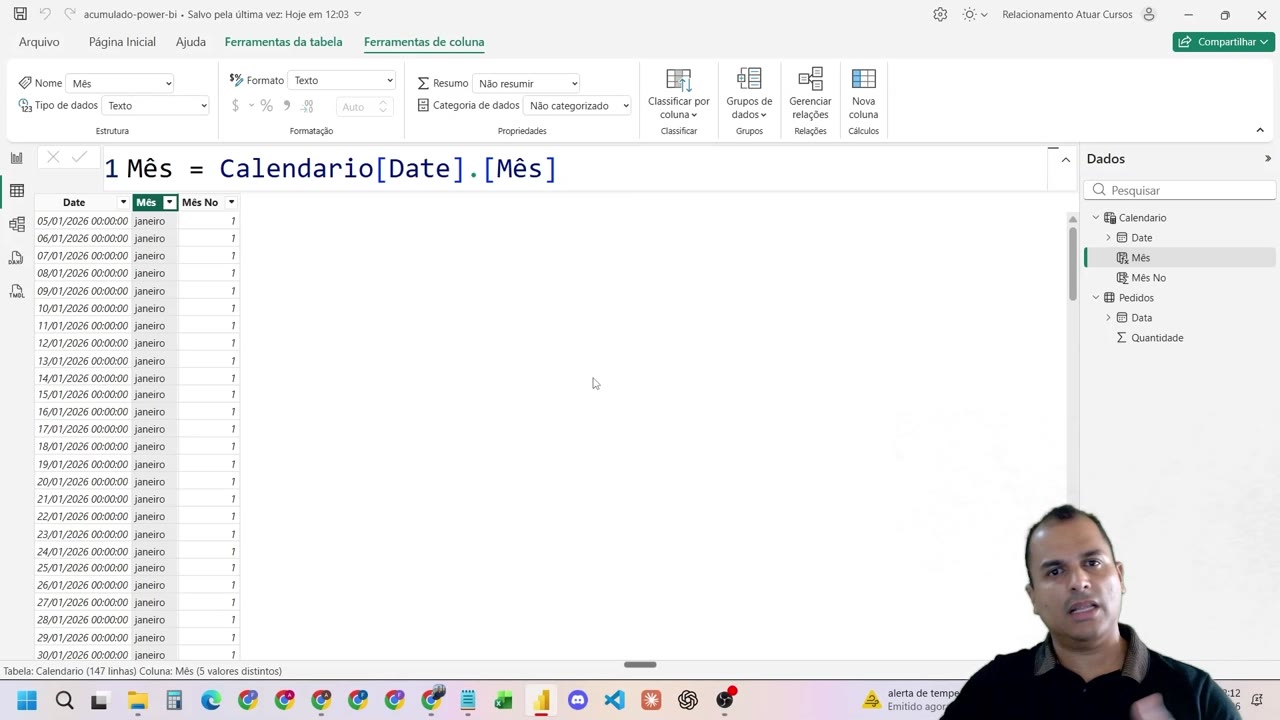Open the Ajuda tab
Viewport: 1280px width, 720px height.
coord(191,42)
